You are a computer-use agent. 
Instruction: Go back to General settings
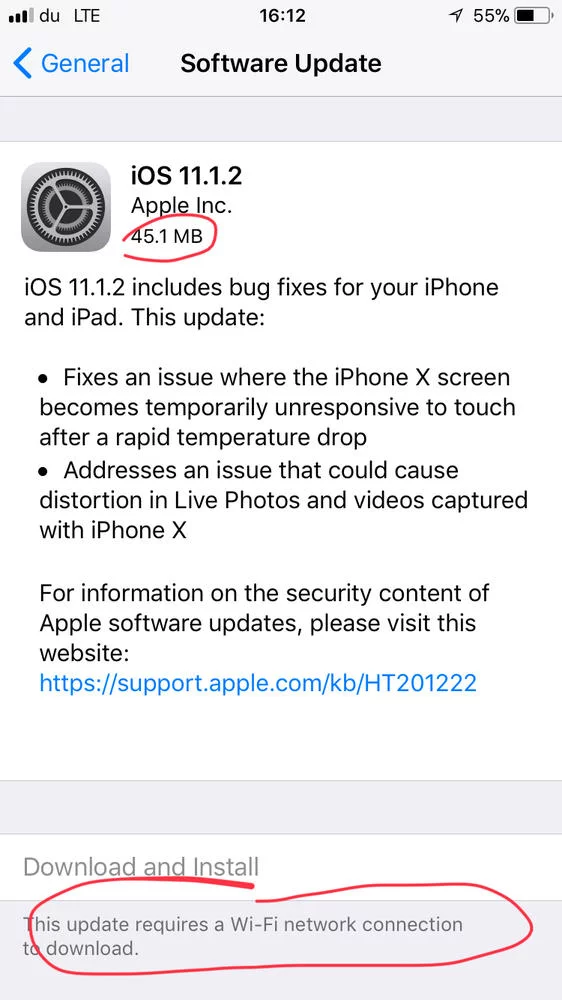[71, 64]
